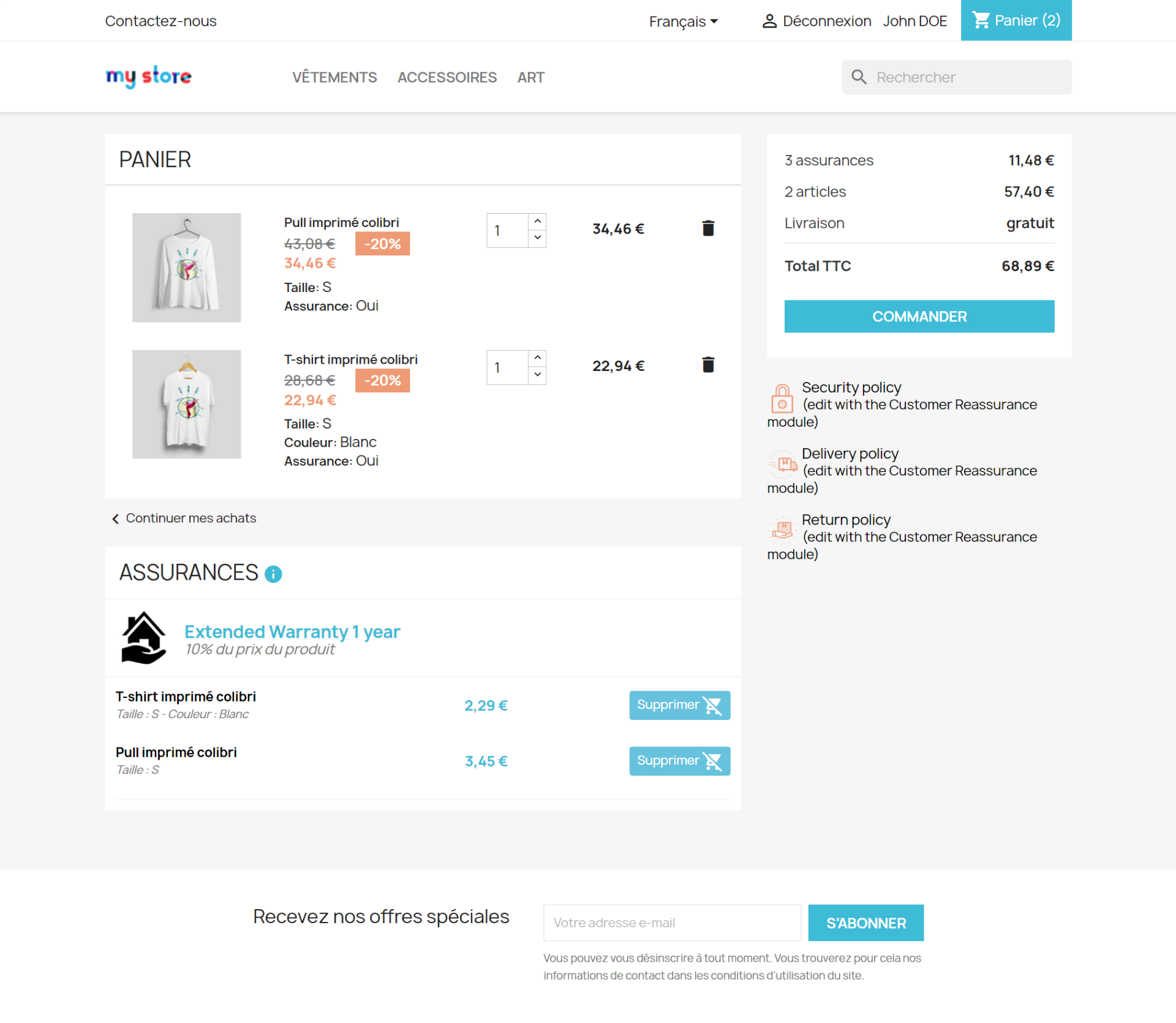1176x1023 pixels.
Task: Click the Security policy padlock icon
Action: [x=782, y=399]
